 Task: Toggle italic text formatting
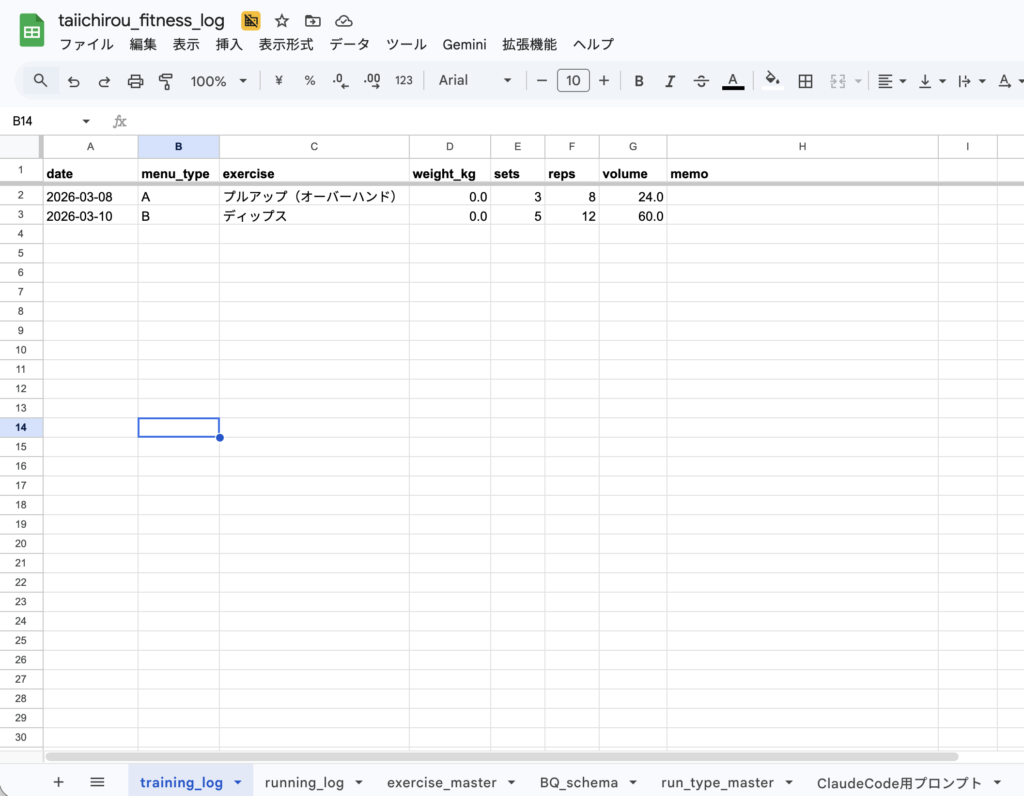(x=670, y=81)
